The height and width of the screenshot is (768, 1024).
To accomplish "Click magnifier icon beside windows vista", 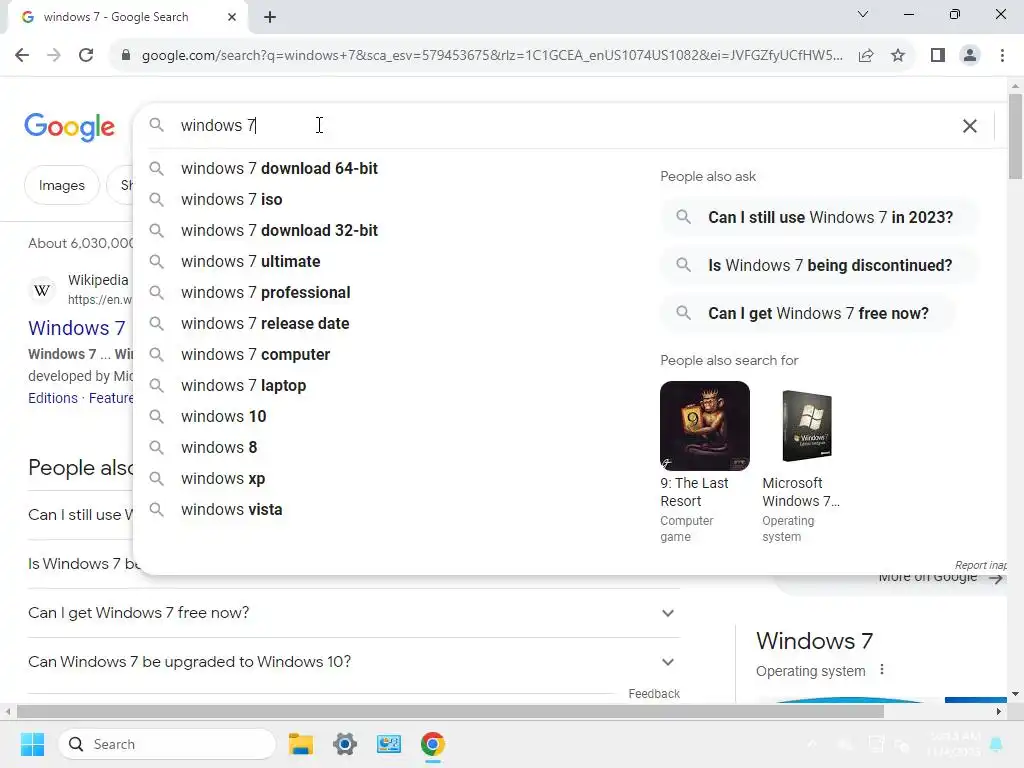I will pos(156,509).
